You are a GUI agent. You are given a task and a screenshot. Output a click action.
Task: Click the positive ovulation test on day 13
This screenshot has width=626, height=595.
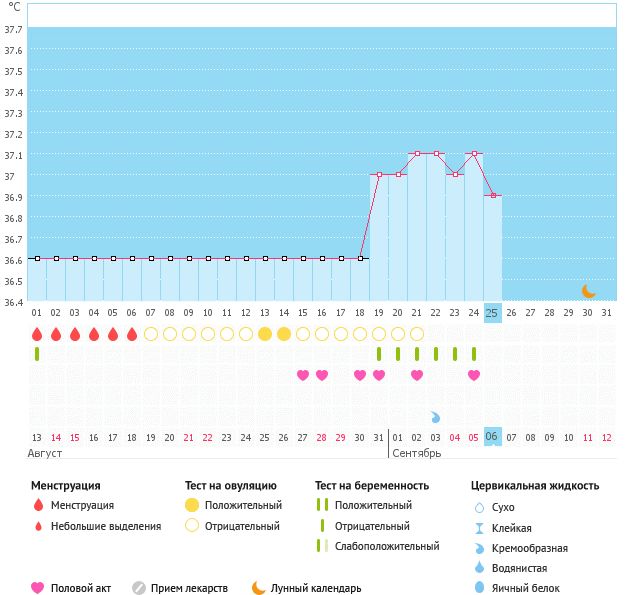(x=265, y=334)
